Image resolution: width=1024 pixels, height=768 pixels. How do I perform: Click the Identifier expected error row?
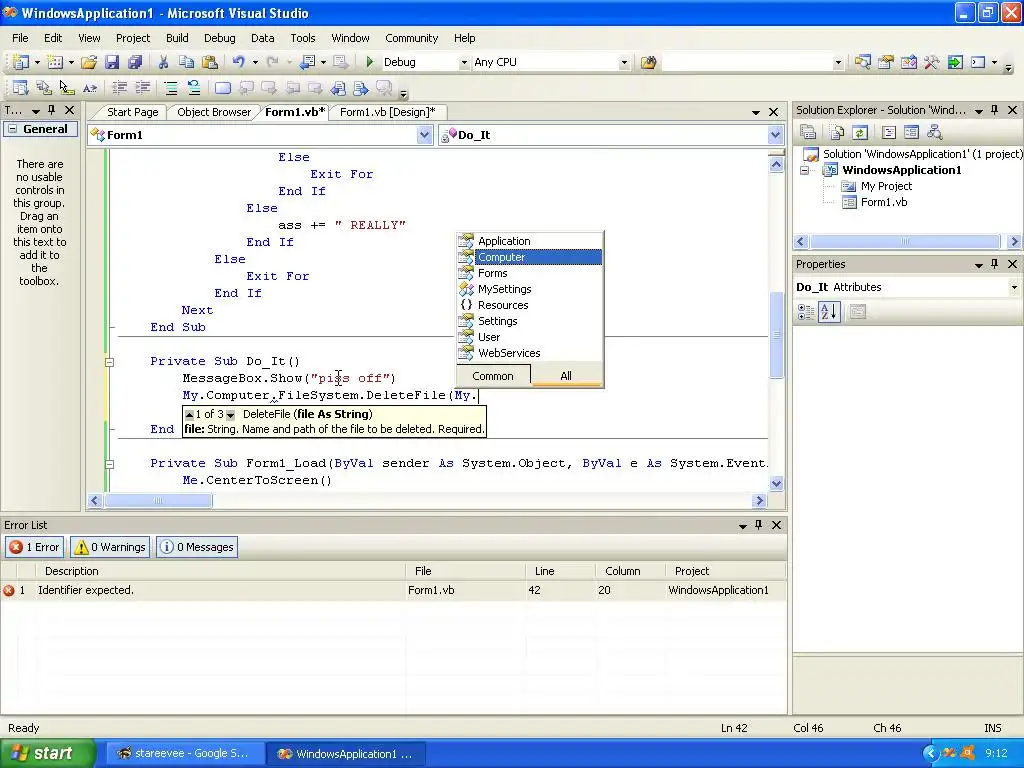click(x=393, y=590)
